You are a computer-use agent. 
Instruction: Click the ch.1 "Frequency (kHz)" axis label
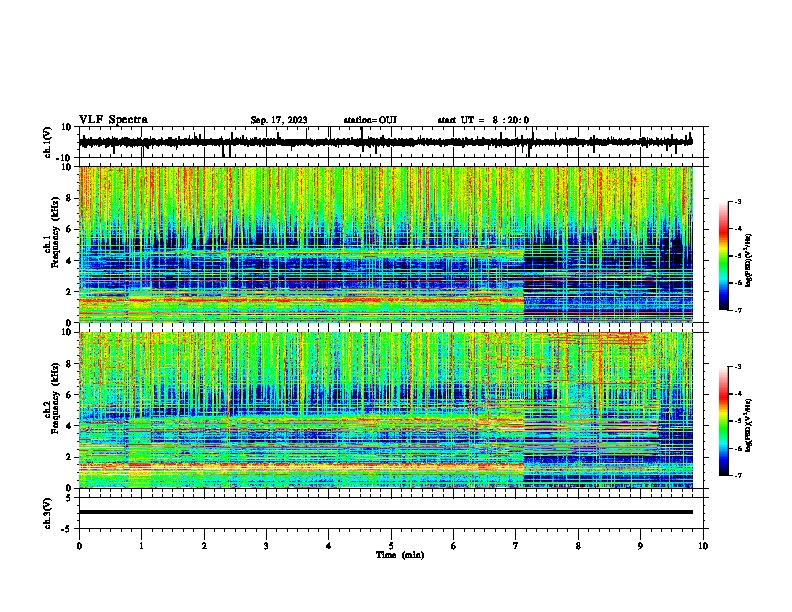55,232
